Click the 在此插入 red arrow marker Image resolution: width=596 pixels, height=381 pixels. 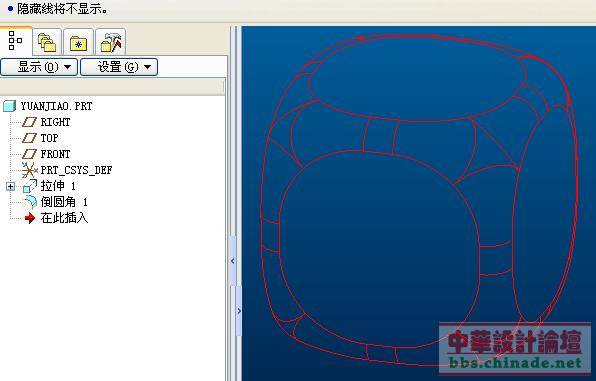coord(30,218)
